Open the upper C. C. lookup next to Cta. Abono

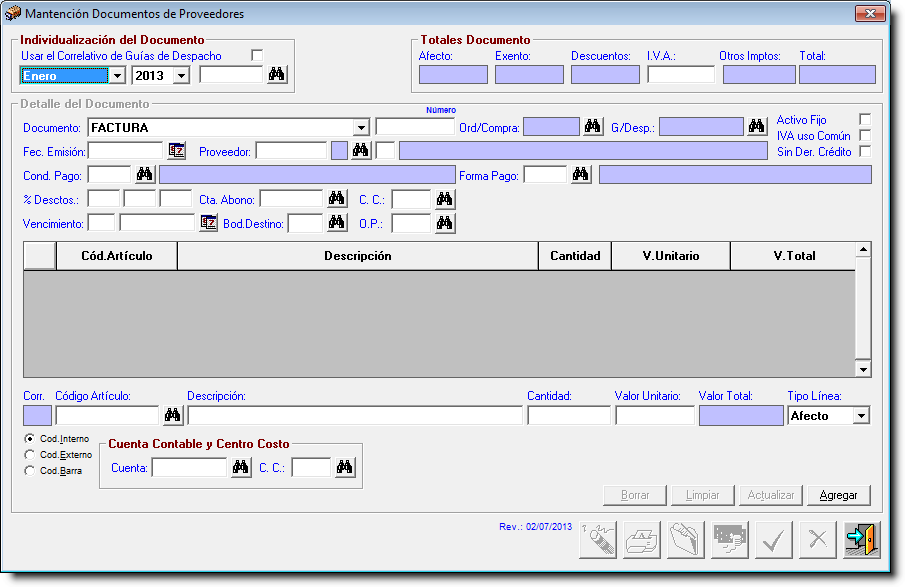pyautogui.click(x=444, y=199)
